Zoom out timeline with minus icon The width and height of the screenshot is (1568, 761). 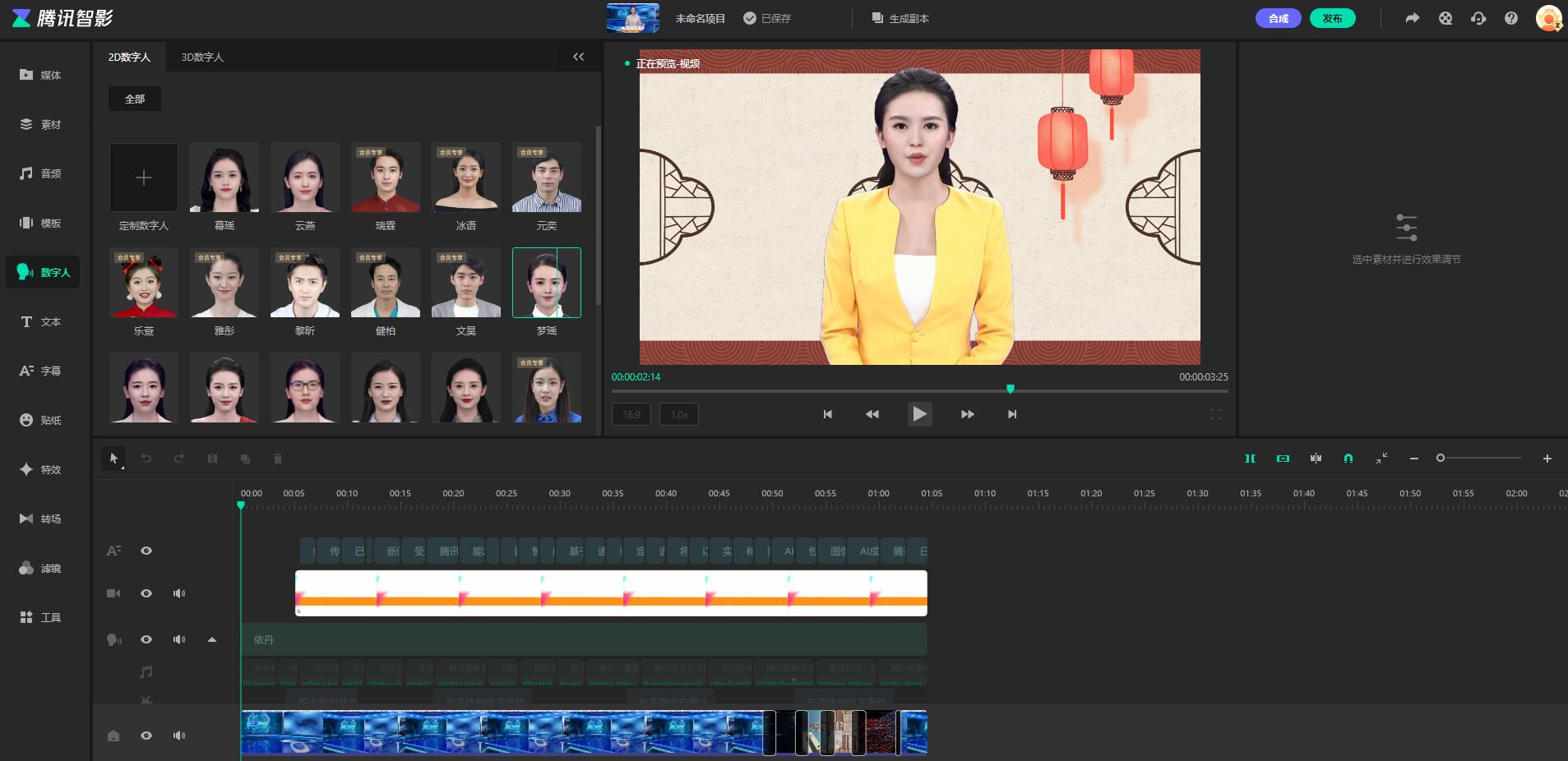coord(1414,459)
